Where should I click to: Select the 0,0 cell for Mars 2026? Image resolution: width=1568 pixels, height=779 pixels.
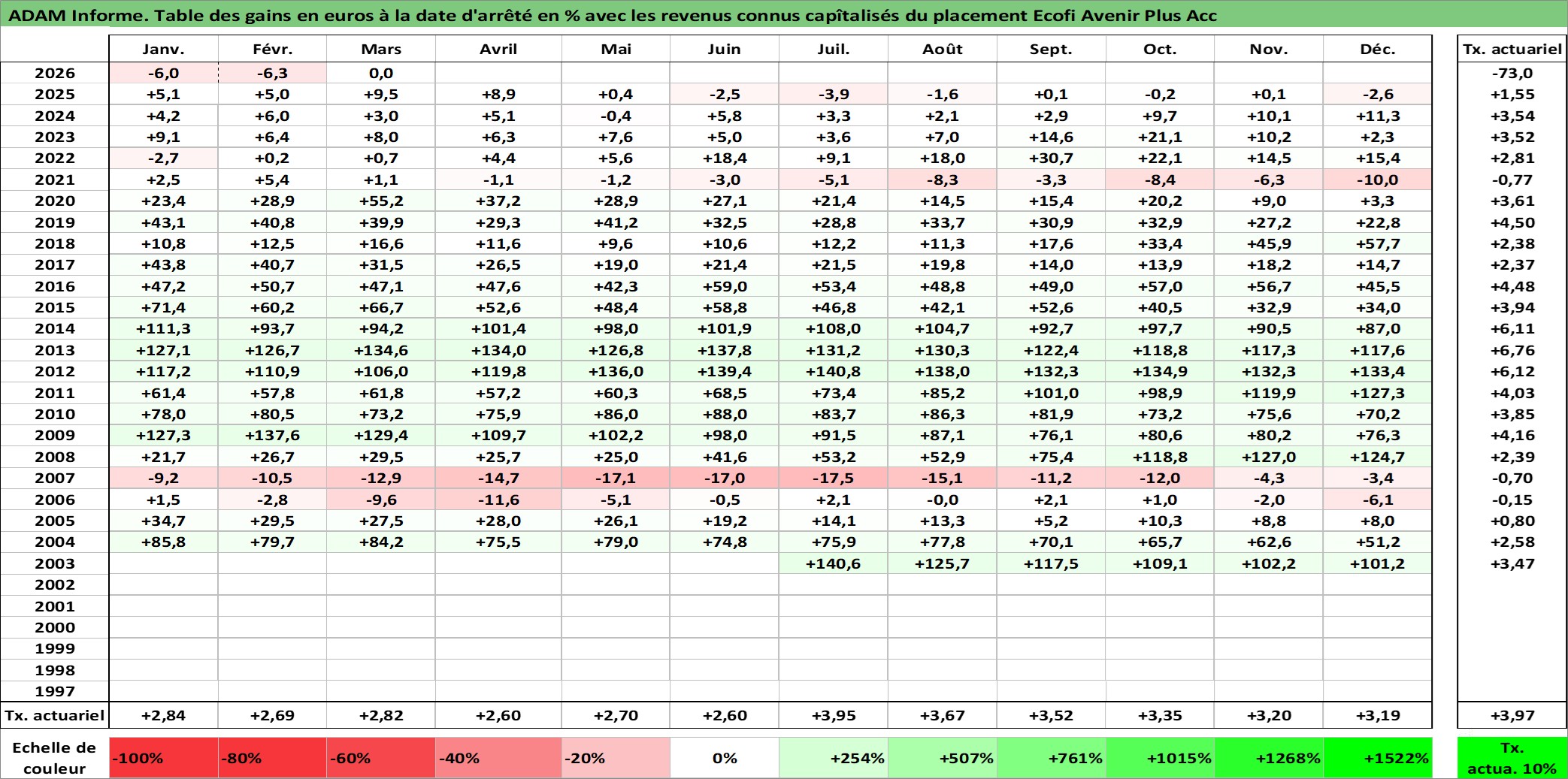pos(381,73)
